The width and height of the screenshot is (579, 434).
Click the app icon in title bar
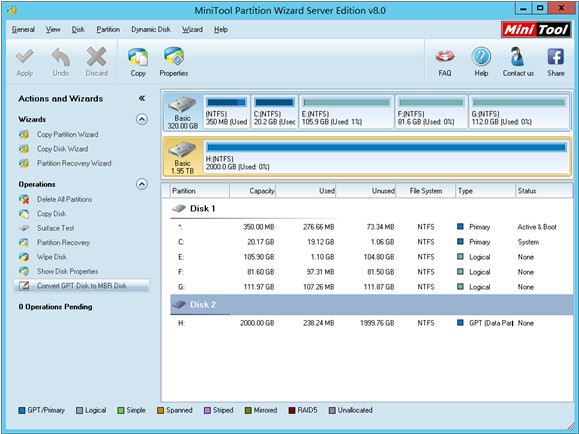pyautogui.click(x=12, y=10)
